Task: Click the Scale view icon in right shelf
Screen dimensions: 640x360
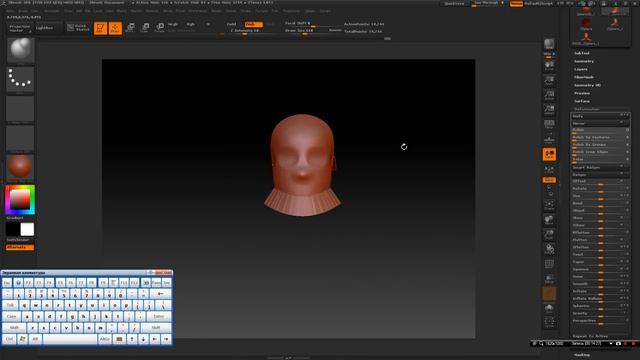Action: (x=549, y=235)
